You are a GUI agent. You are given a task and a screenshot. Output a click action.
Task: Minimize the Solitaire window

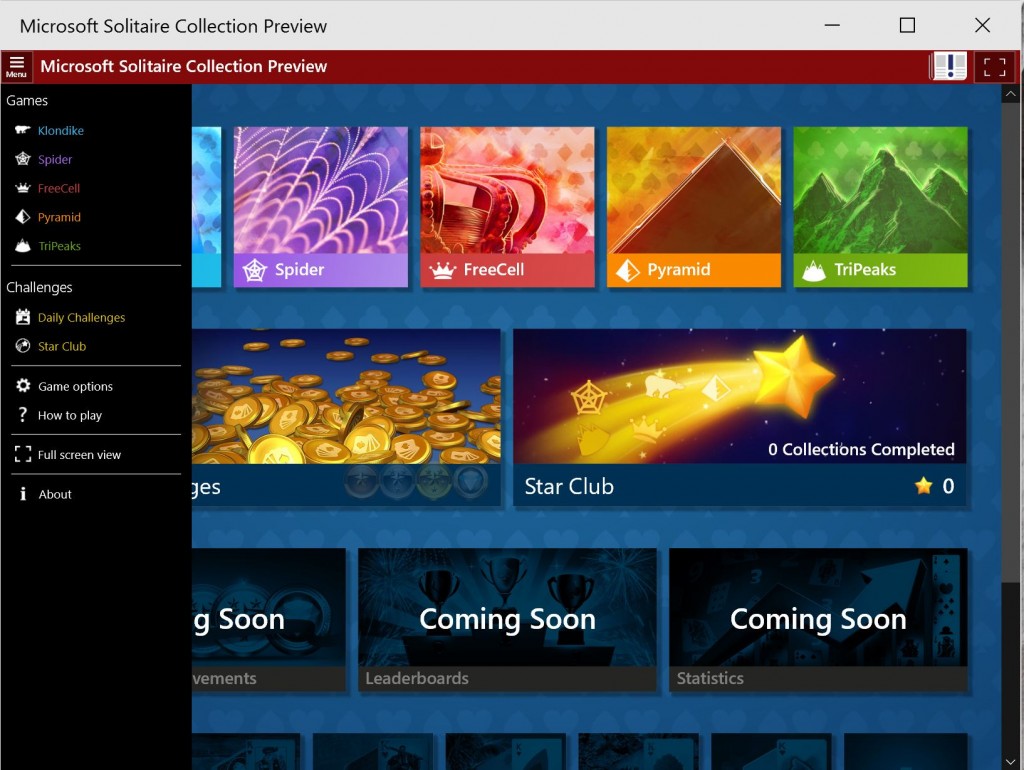832,25
